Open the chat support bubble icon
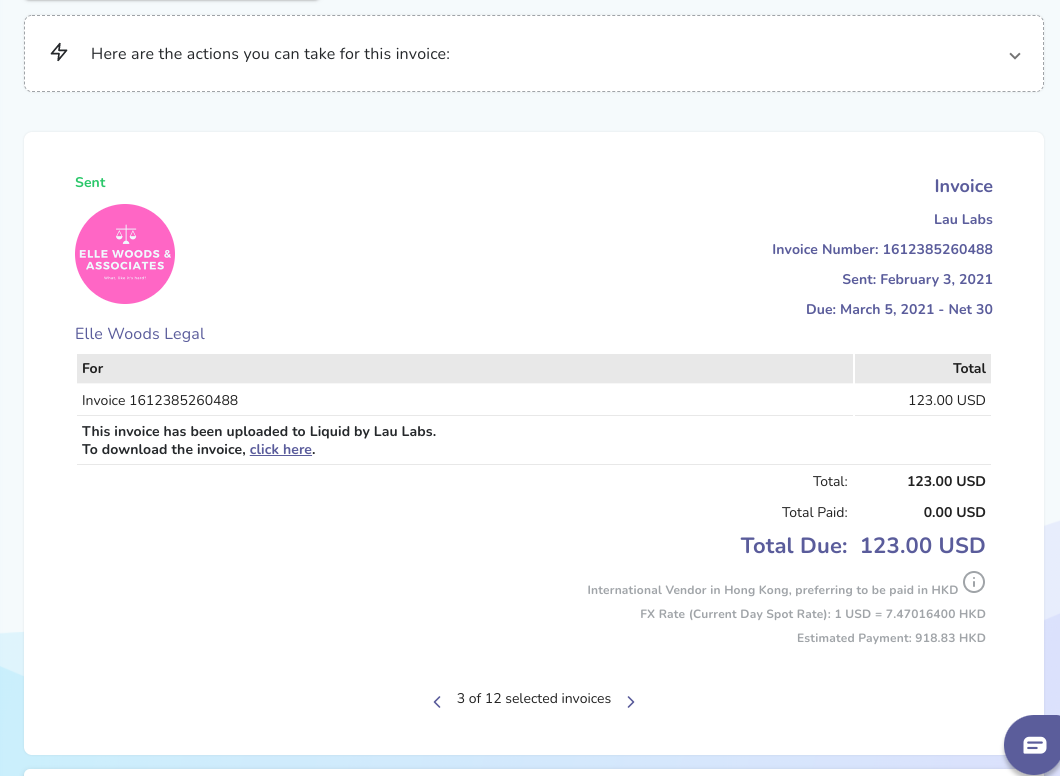The height and width of the screenshot is (776, 1060). click(1034, 745)
